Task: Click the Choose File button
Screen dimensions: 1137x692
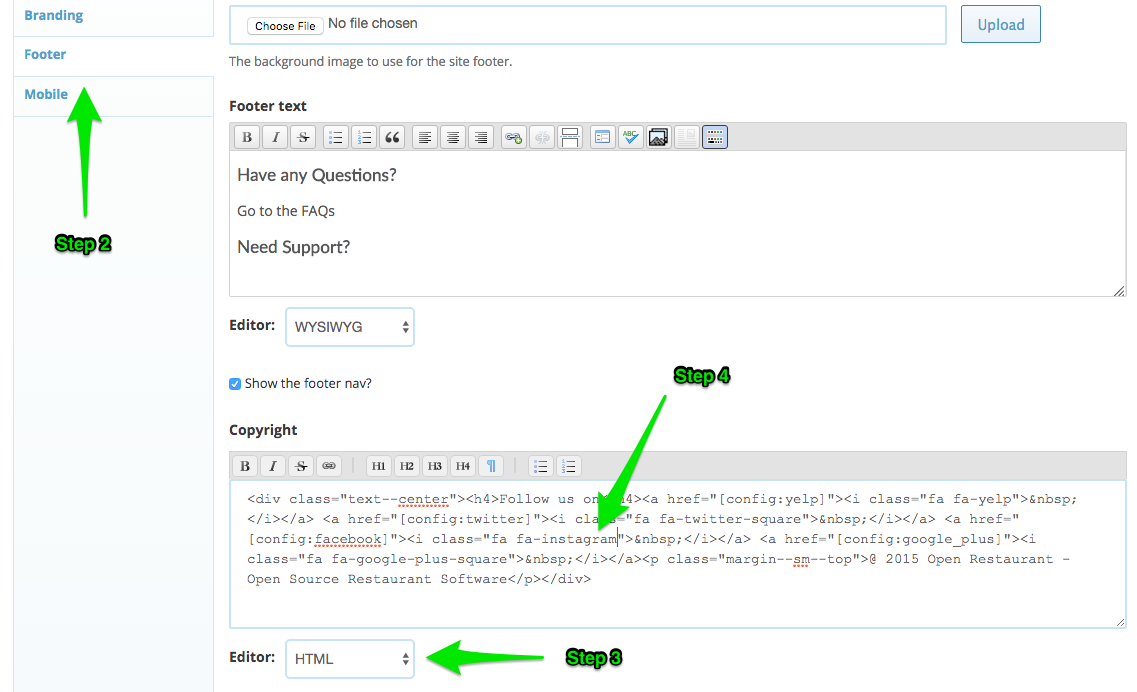Action: (285, 25)
